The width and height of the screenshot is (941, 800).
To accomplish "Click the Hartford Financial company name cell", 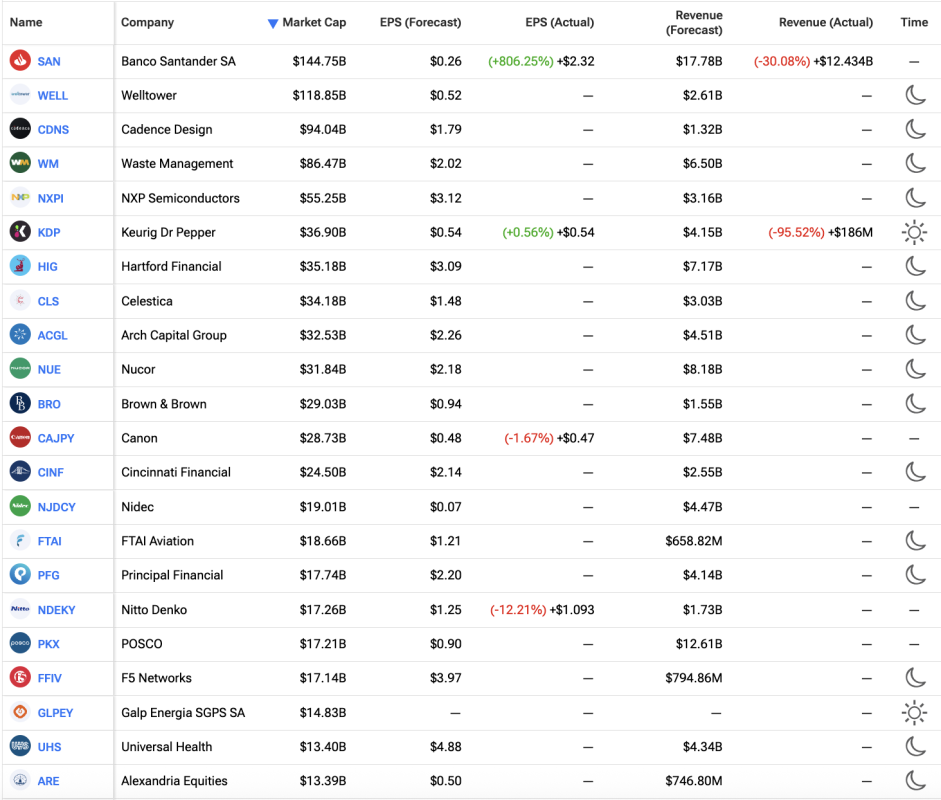I will tap(171, 267).
